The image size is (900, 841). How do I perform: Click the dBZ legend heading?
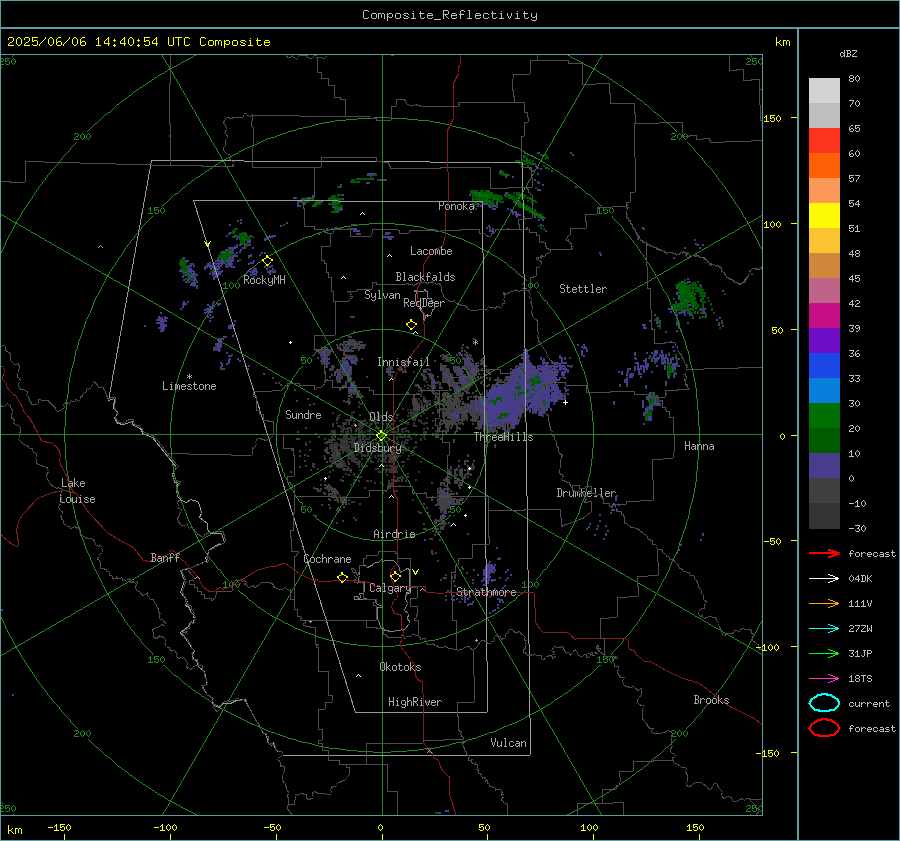point(848,53)
